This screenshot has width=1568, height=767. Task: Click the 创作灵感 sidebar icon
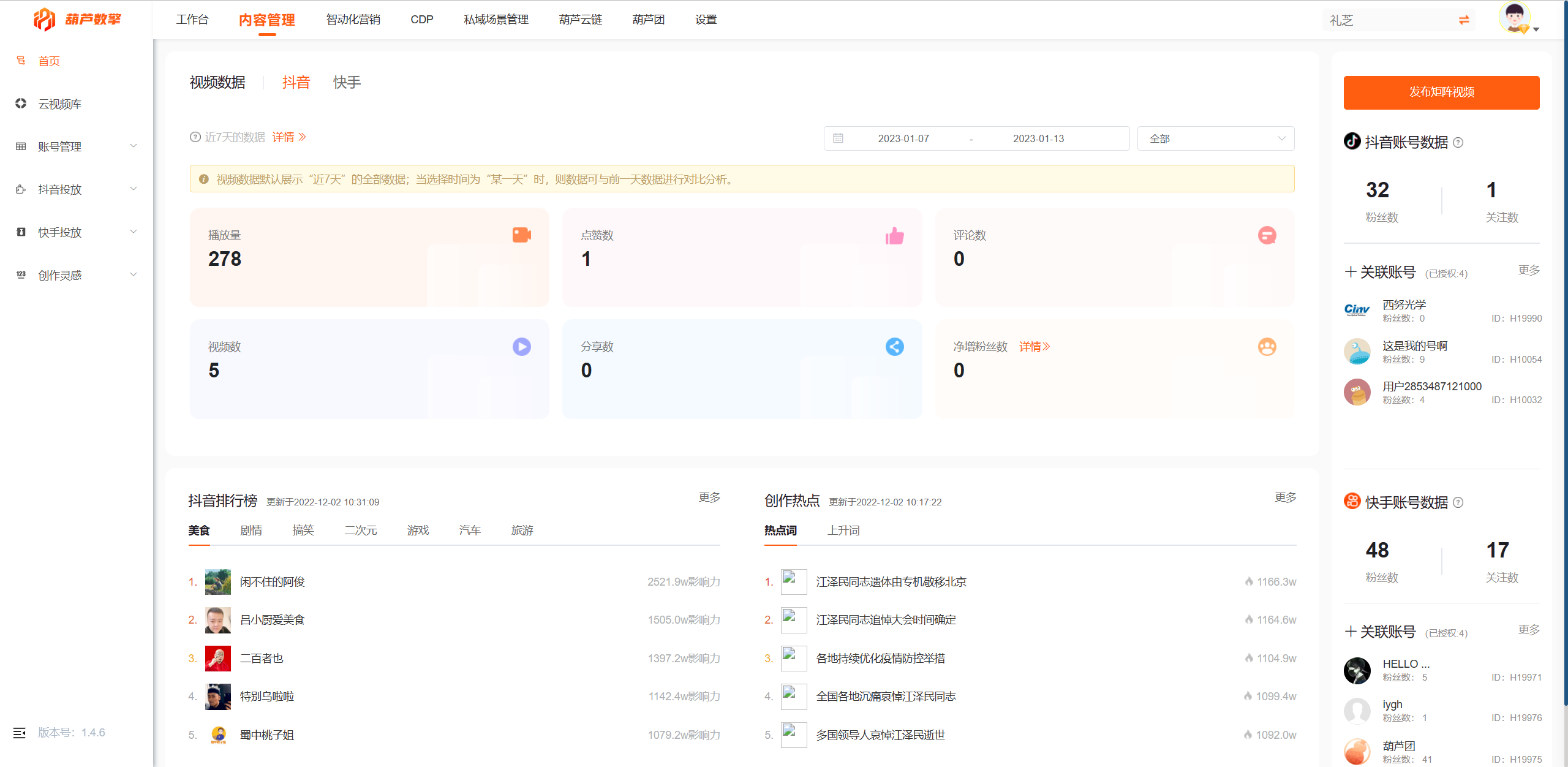coord(21,275)
